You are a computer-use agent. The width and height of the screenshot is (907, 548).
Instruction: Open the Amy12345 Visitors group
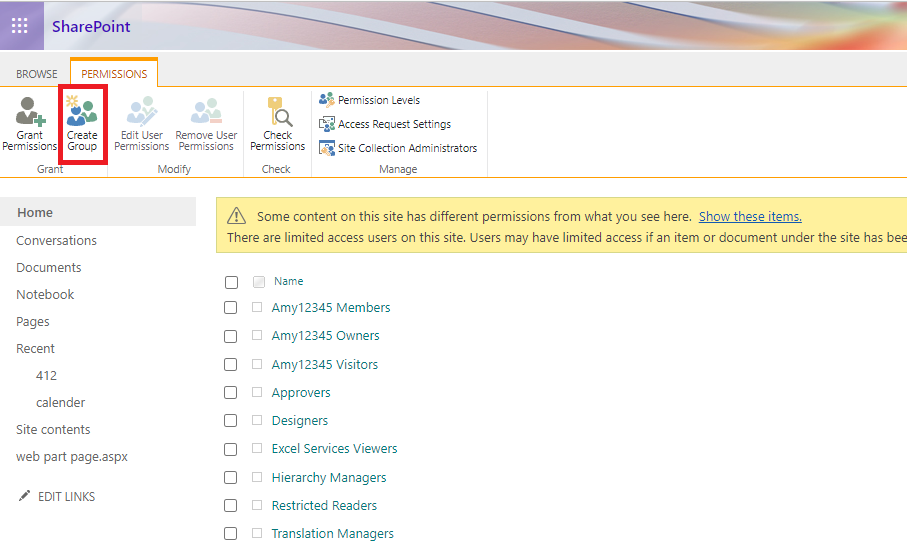(x=325, y=365)
